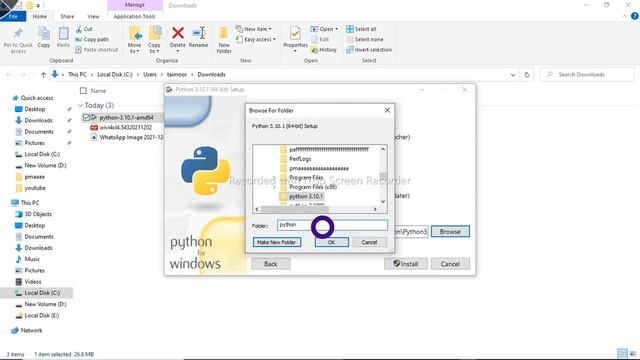
Task: Refresh the Downloads folder view
Action: tap(527, 75)
